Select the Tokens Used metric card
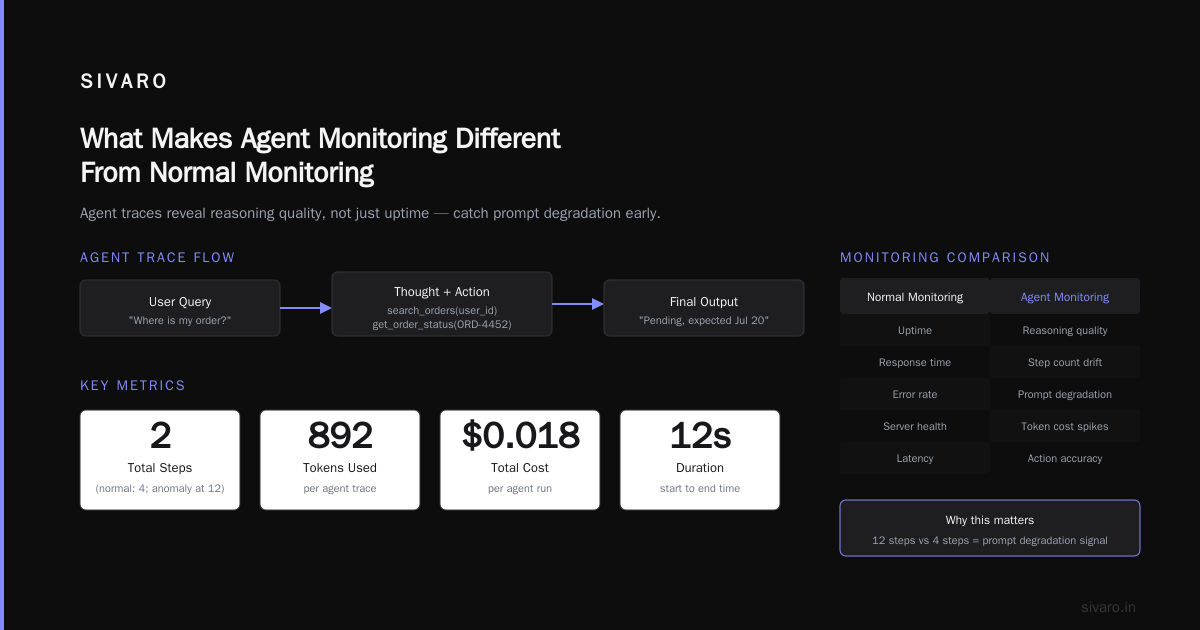Screen dimensions: 1200x630 [340, 460]
